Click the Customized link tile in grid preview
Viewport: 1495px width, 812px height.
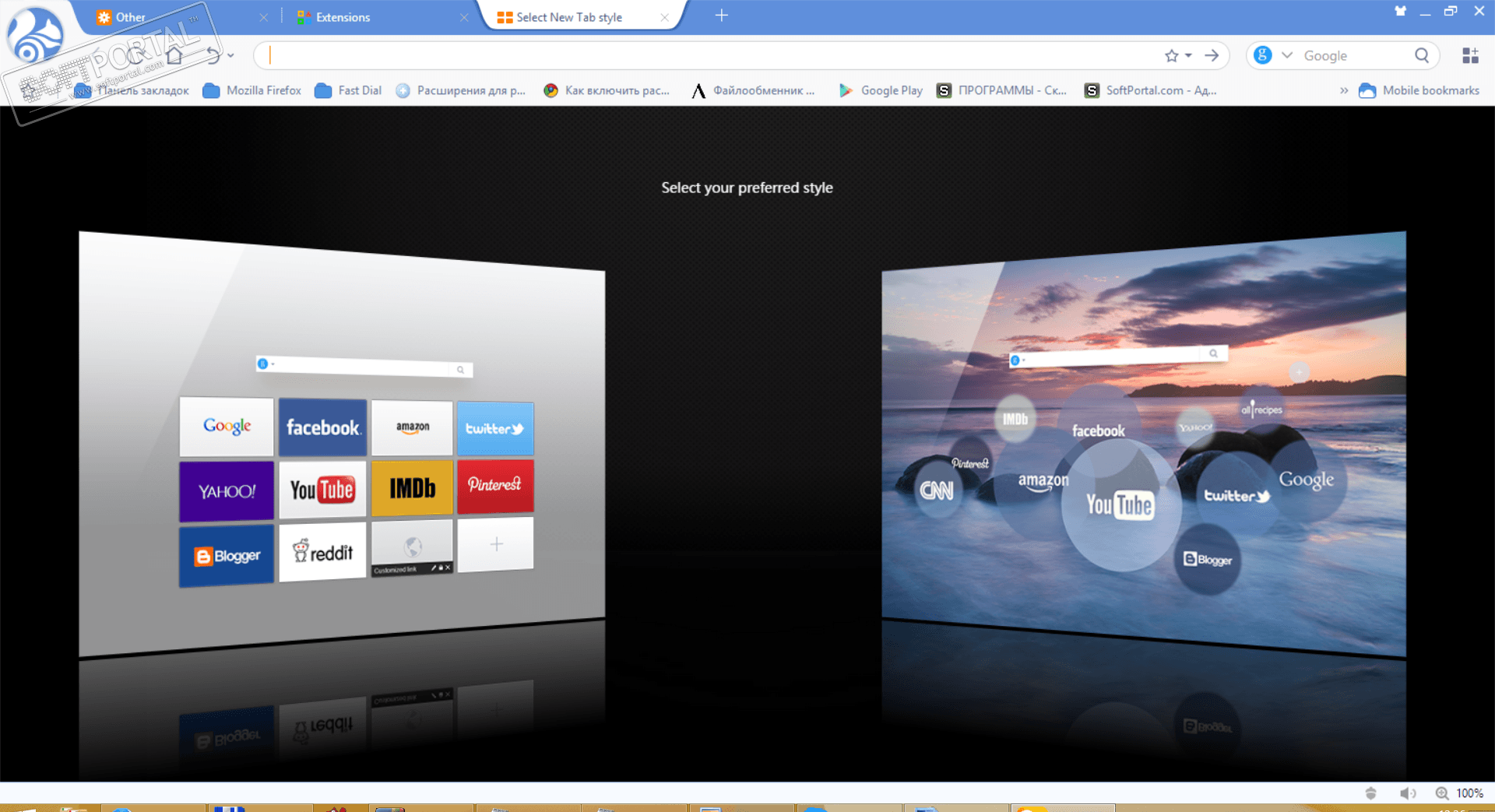click(412, 548)
